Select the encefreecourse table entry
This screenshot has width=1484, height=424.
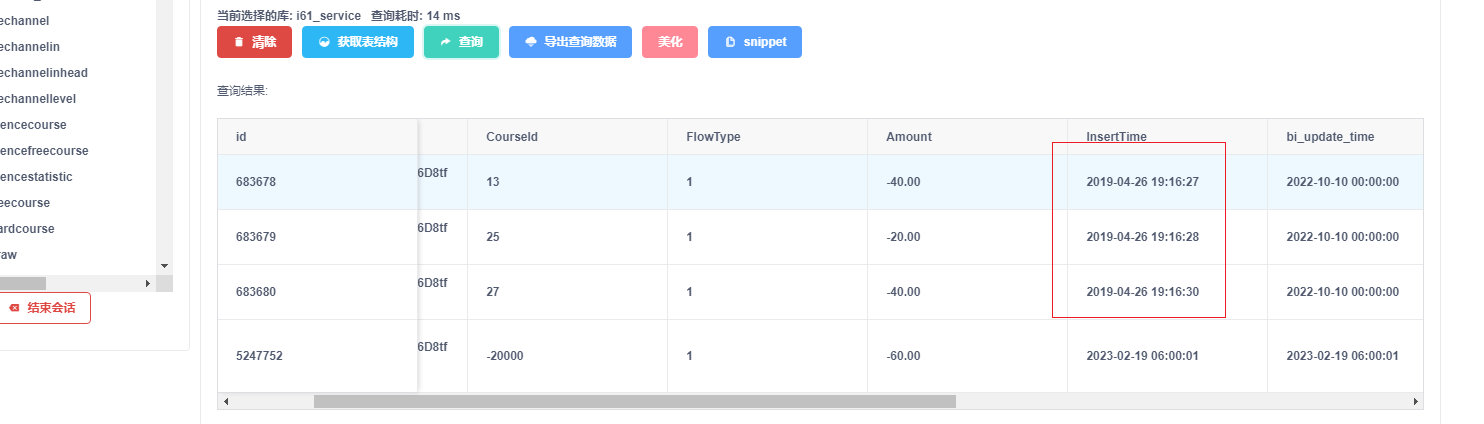(43, 151)
